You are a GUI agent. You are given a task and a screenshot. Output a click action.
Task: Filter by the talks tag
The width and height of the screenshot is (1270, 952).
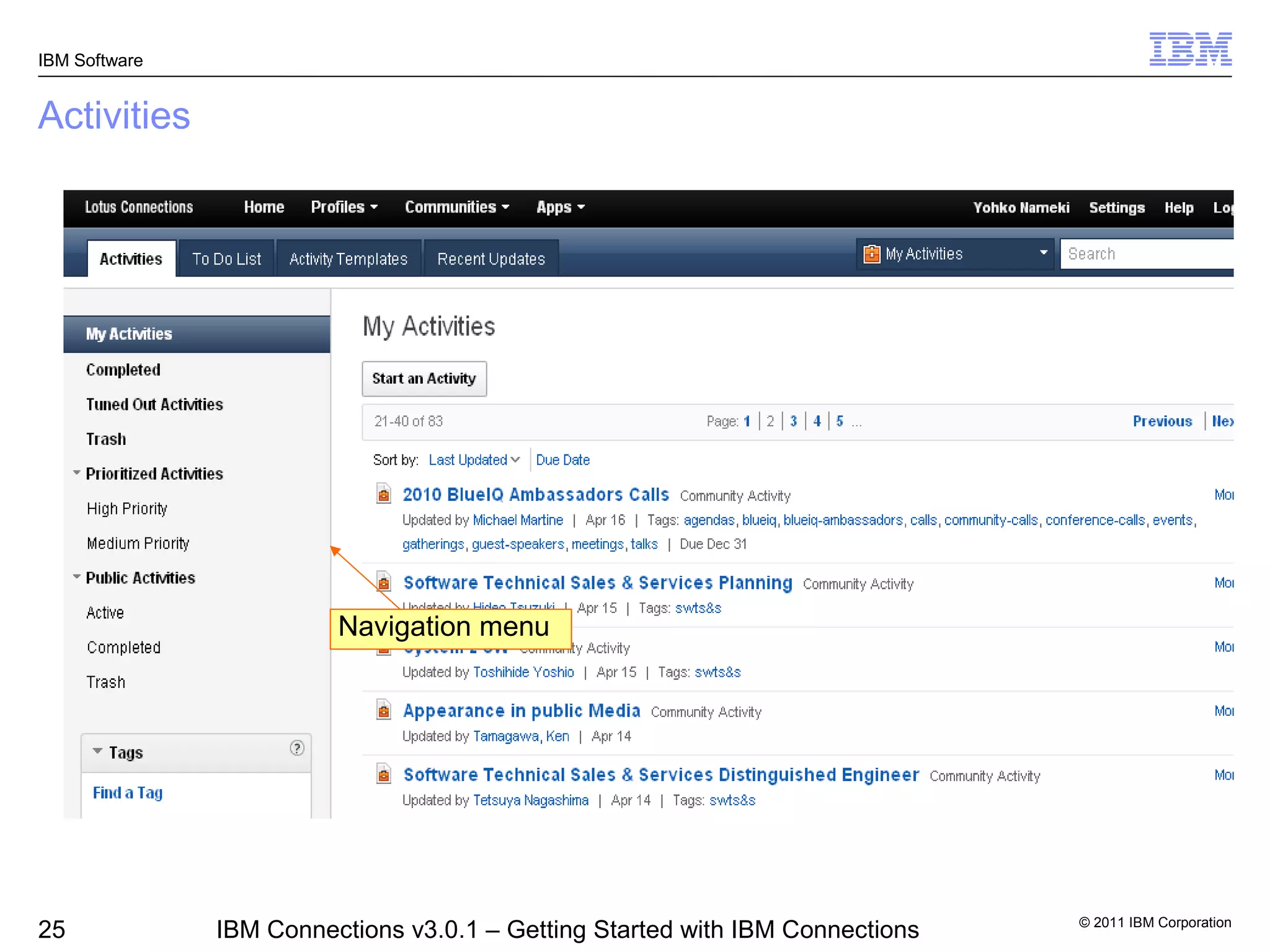pyautogui.click(x=644, y=544)
